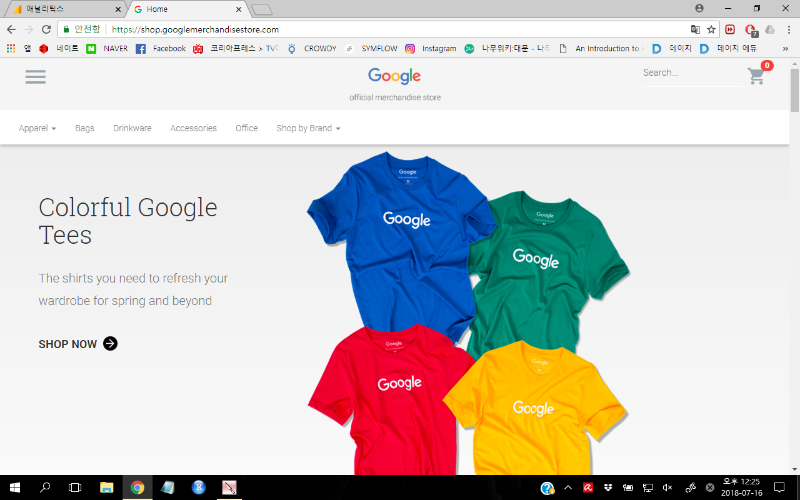Screen dimensions: 800x500
Task: Click the page vertical scrollbar thumb
Action: point(794,90)
